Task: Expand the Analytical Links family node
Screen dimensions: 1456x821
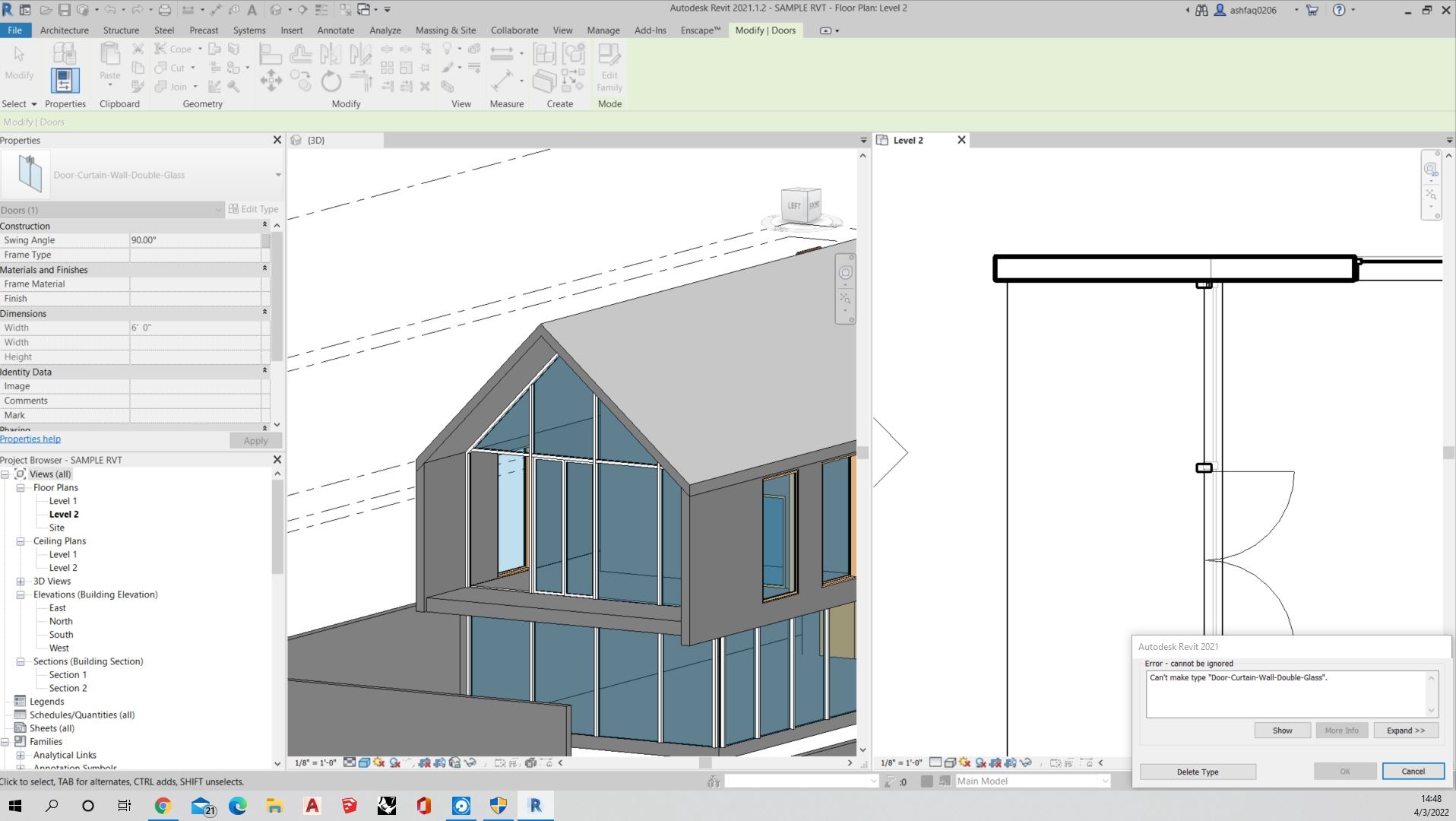Action: click(x=21, y=756)
